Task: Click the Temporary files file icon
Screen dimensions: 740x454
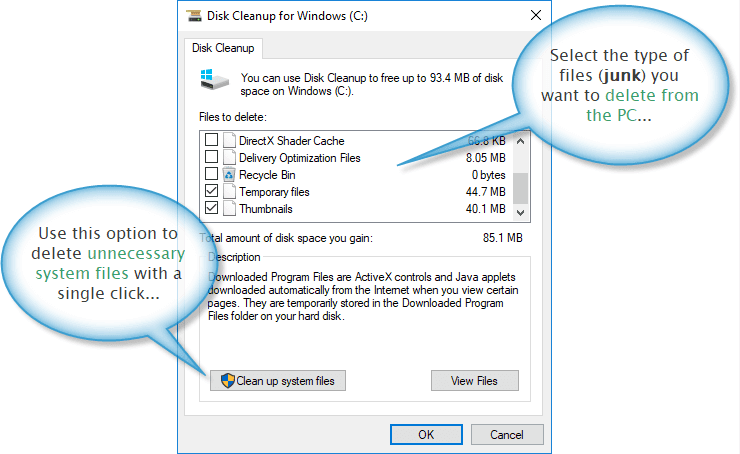Action: [x=229, y=191]
